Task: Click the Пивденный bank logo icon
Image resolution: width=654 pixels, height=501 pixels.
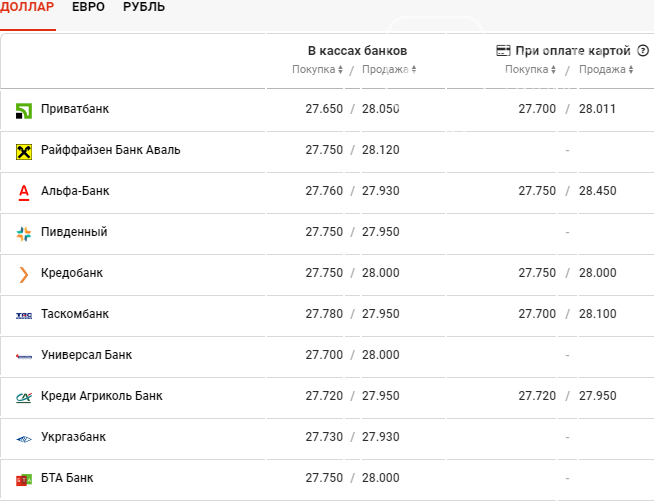Action: coord(24,234)
